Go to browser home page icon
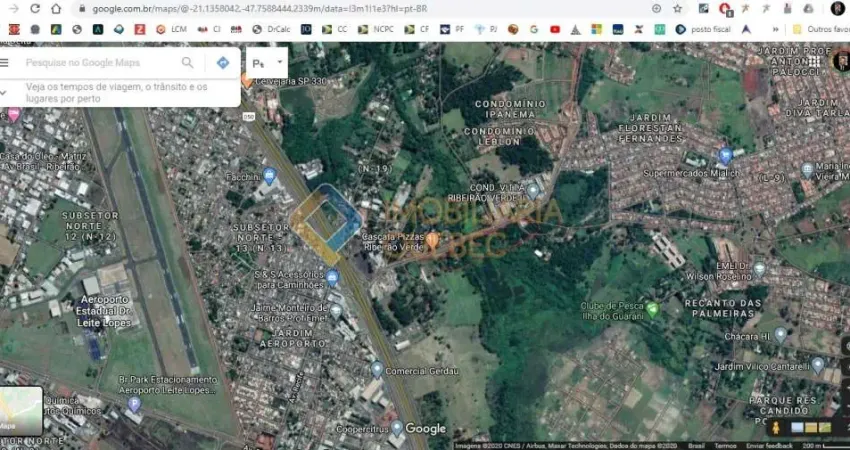This screenshot has width=850, height=450. 56,9
